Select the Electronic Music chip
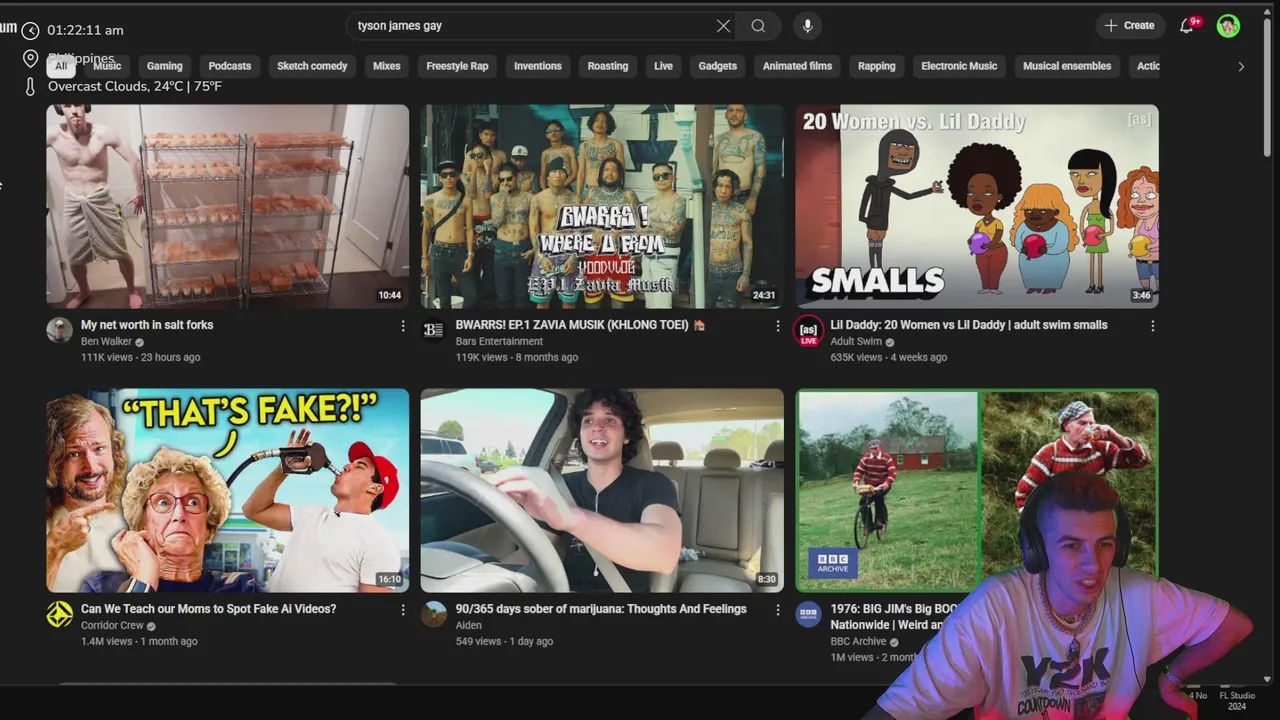This screenshot has width=1280, height=720. pyautogui.click(x=959, y=66)
